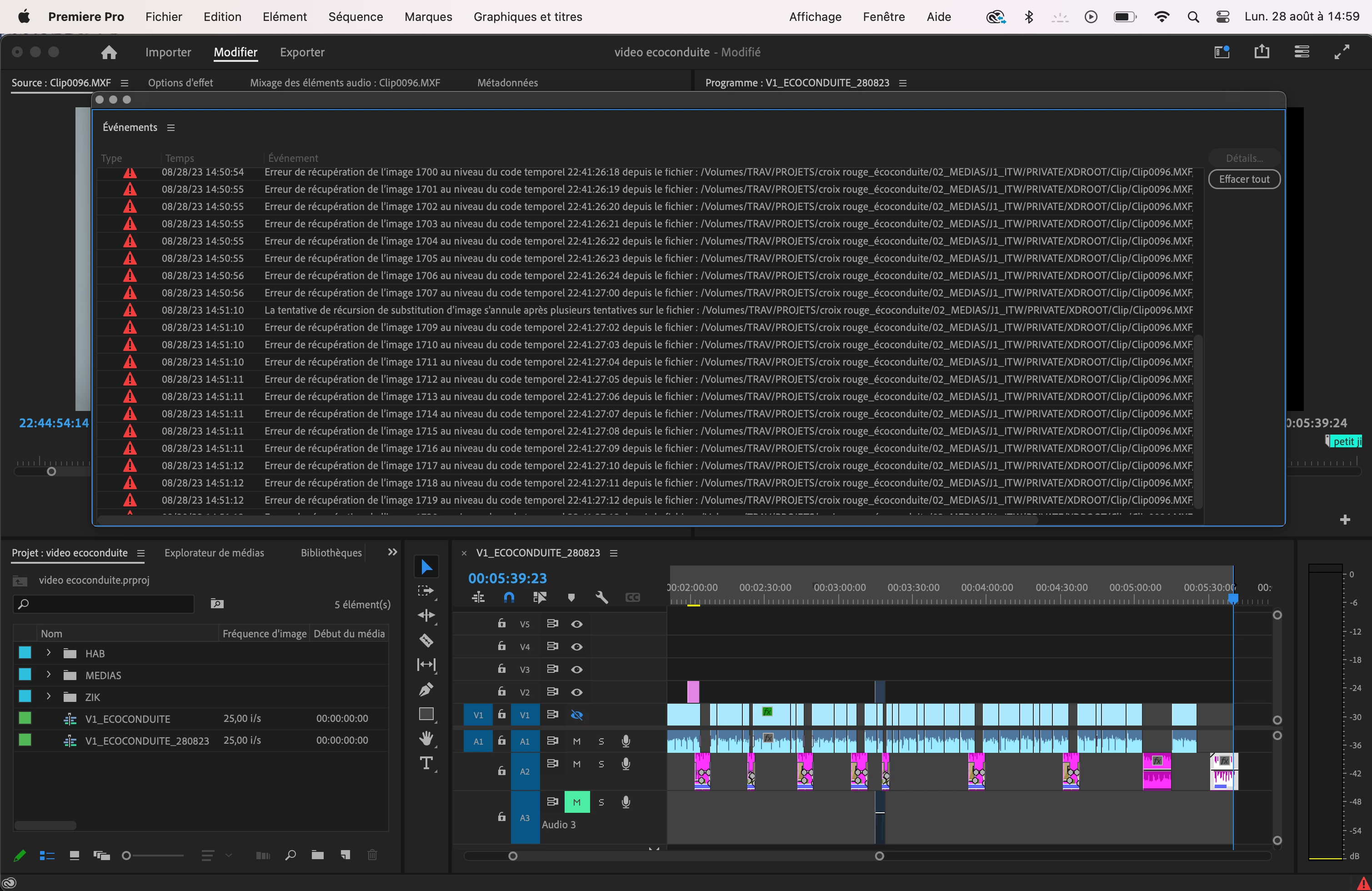Image resolution: width=1372 pixels, height=891 pixels.
Task: Open the Séquence menu
Action: point(355,17)
